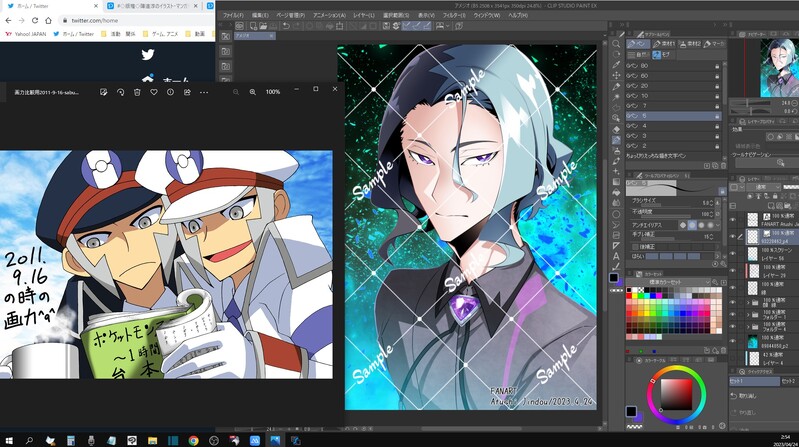799x447 pixels.
Task: Expand the Folder 1 layer folder
Action: click(748, 314)
